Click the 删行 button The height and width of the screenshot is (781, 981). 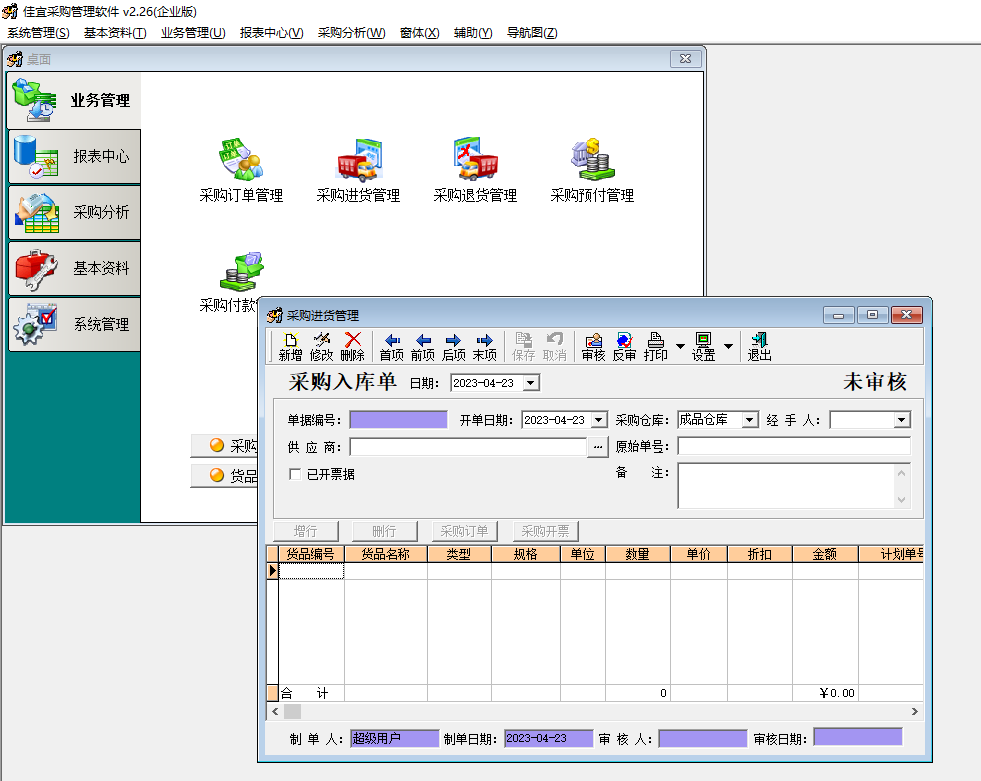(x=384, y=531)
